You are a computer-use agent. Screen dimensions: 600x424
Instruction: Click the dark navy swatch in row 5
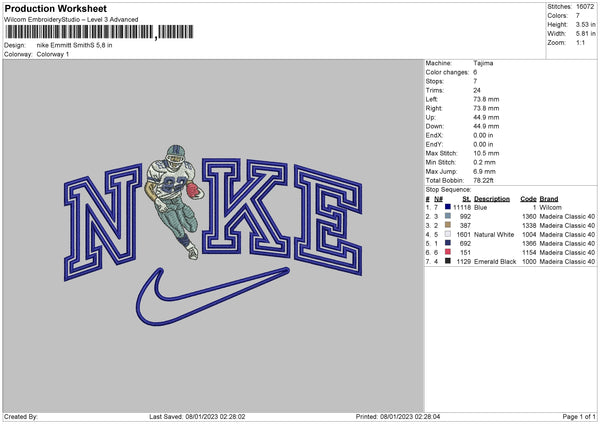click(448, 243)
